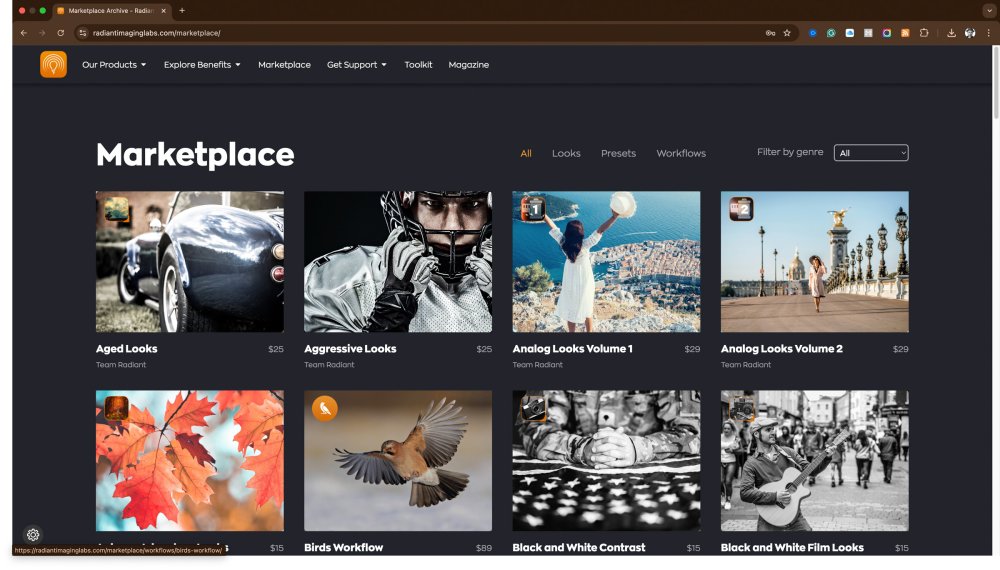Show only Presets in the marketplace
This screenshot has width=1000, height=570.
coord(618,154)
